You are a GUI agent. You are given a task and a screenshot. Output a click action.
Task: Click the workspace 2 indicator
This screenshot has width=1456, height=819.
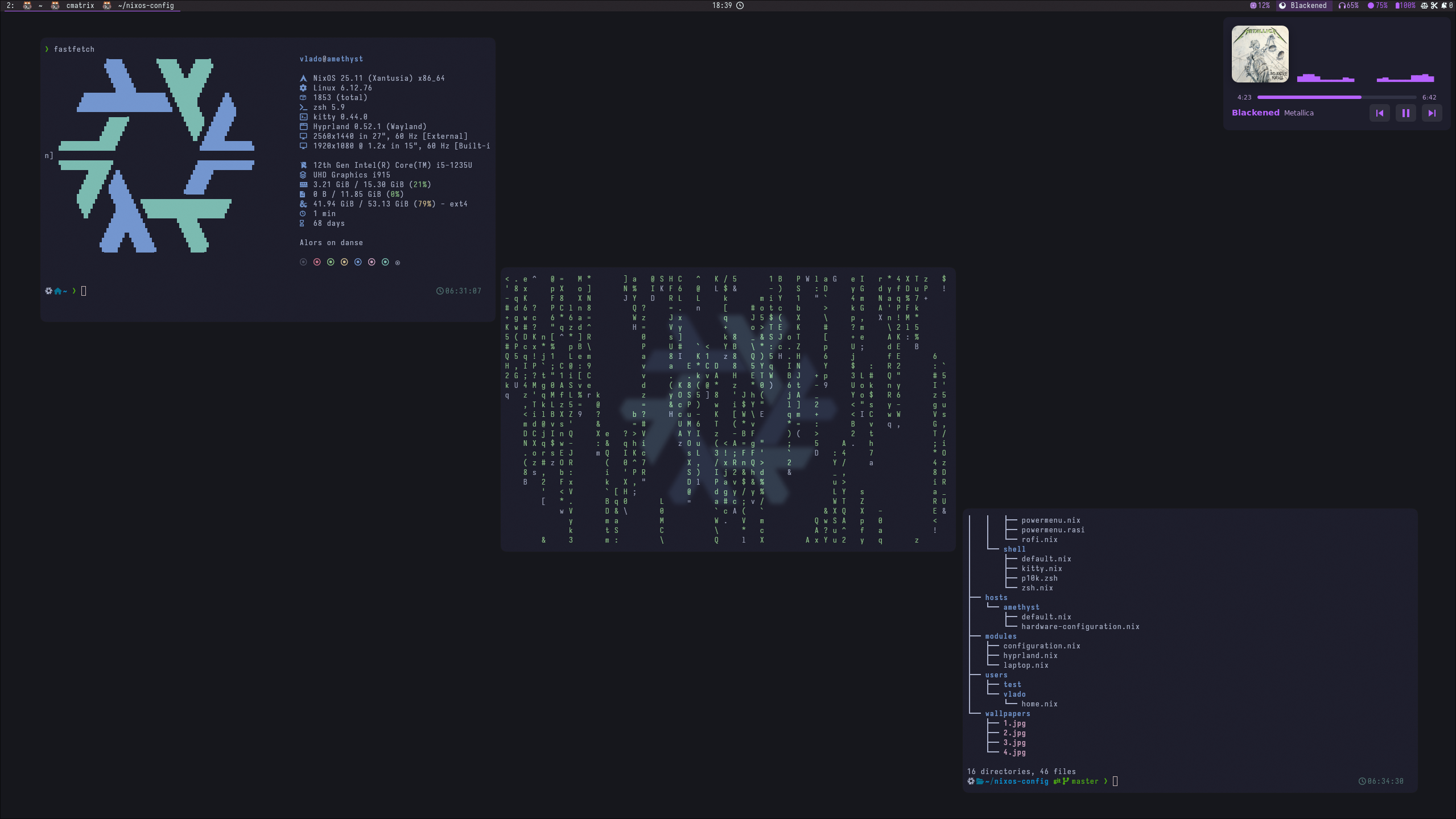click(x=10, y=6)
